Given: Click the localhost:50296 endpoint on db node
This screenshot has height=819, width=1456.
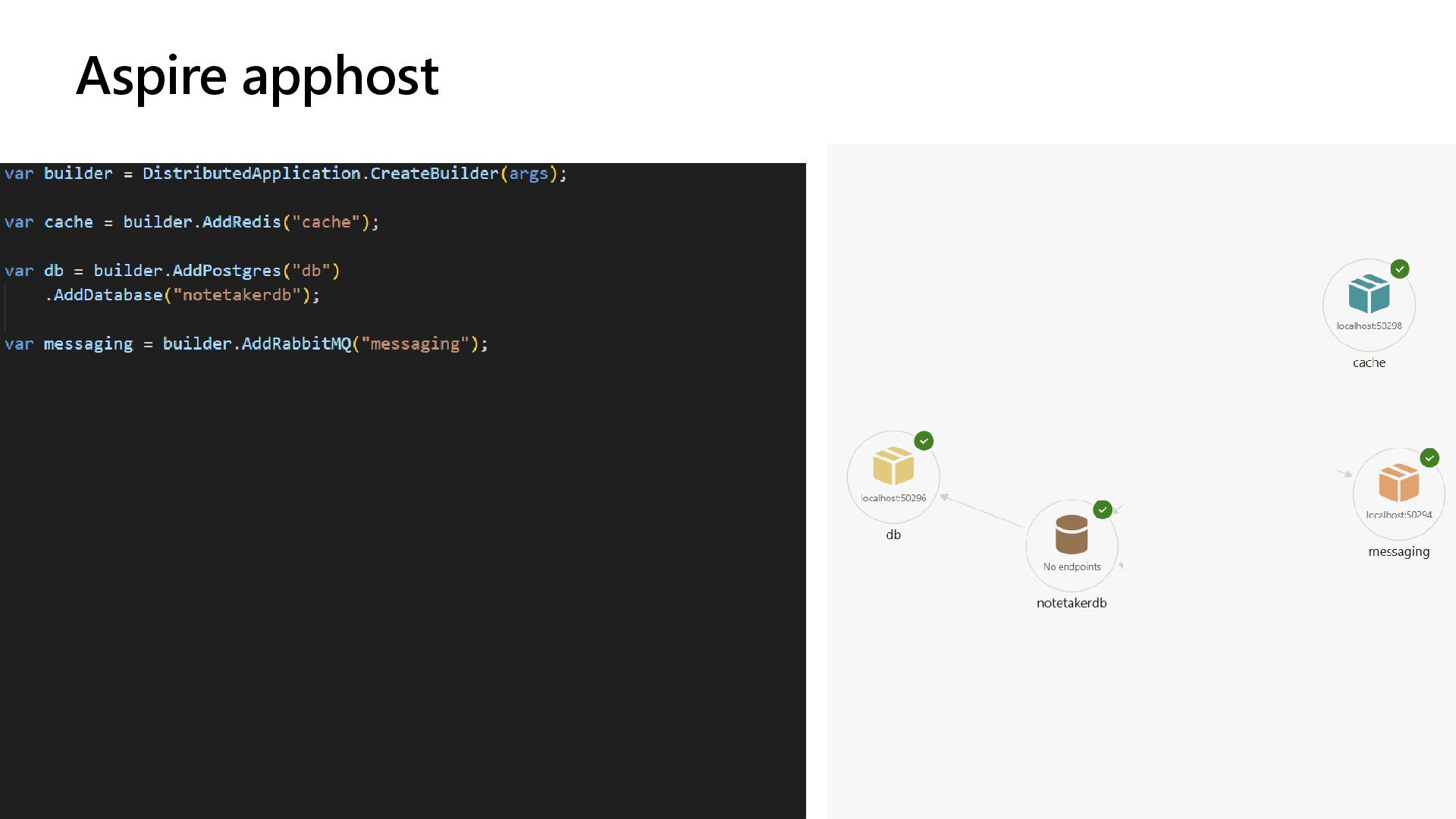Looking at the screenshot, I should click(x=893, y=498).
